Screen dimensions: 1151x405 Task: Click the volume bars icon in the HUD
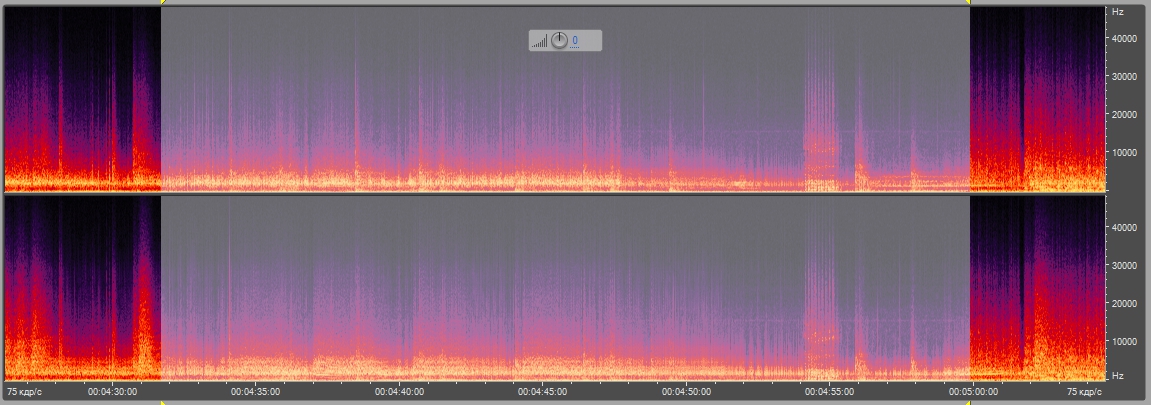540,41
